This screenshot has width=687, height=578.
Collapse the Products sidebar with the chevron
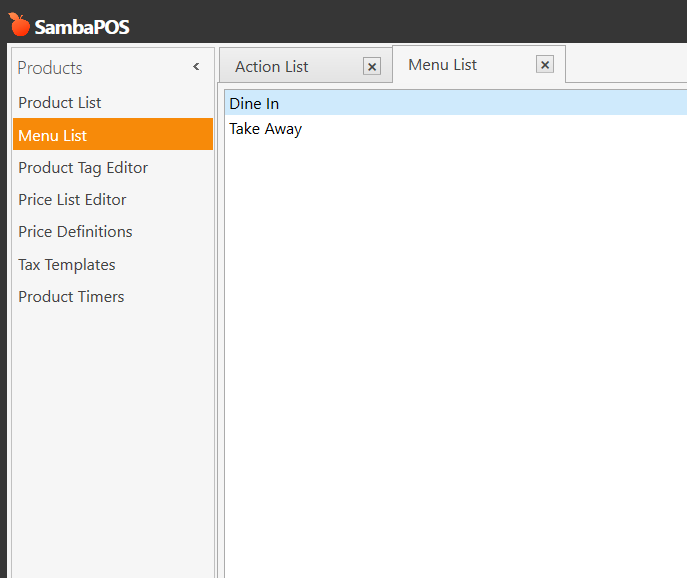[x=196, y=67]
